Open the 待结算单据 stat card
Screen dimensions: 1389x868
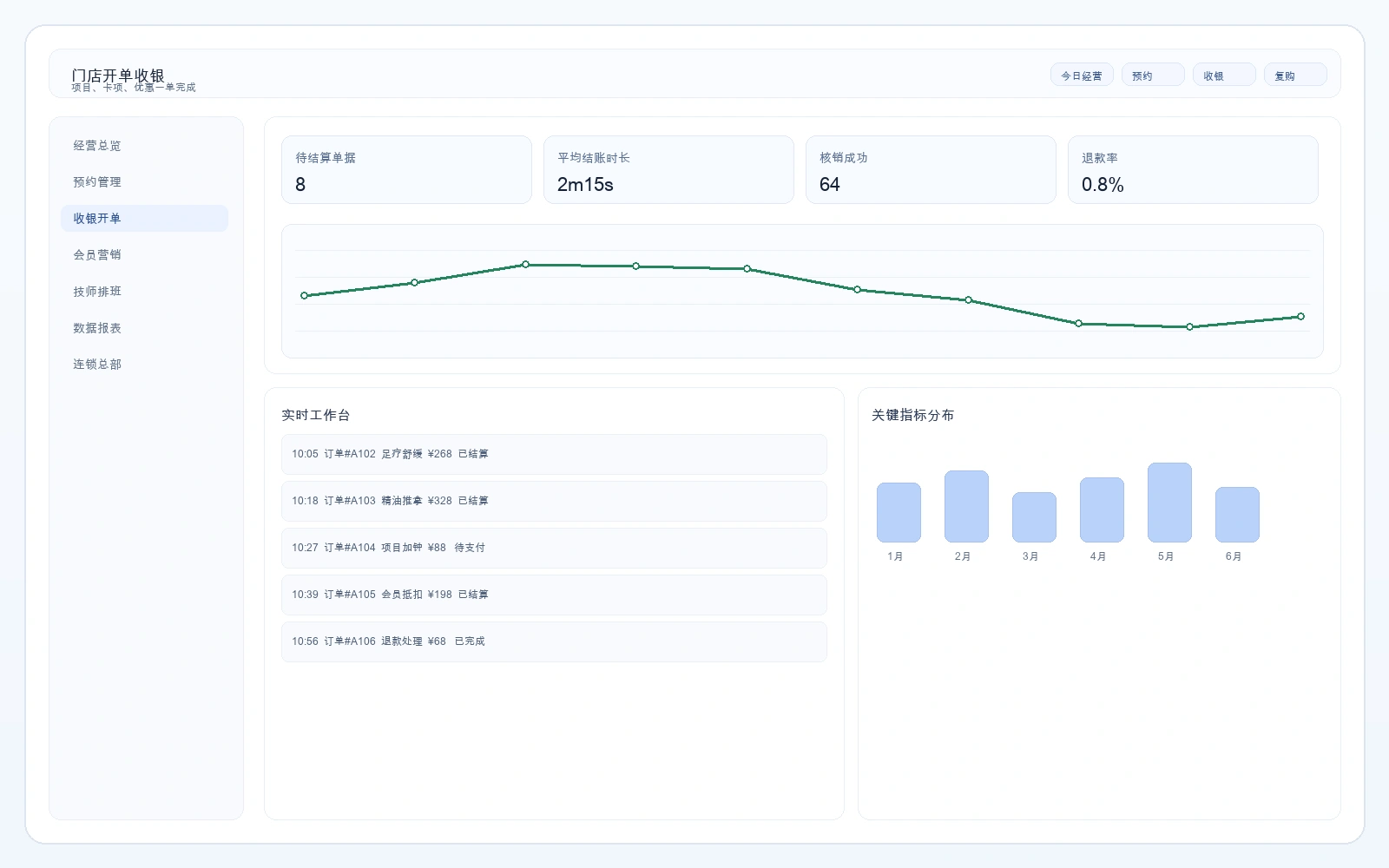[x=406, y=170]
